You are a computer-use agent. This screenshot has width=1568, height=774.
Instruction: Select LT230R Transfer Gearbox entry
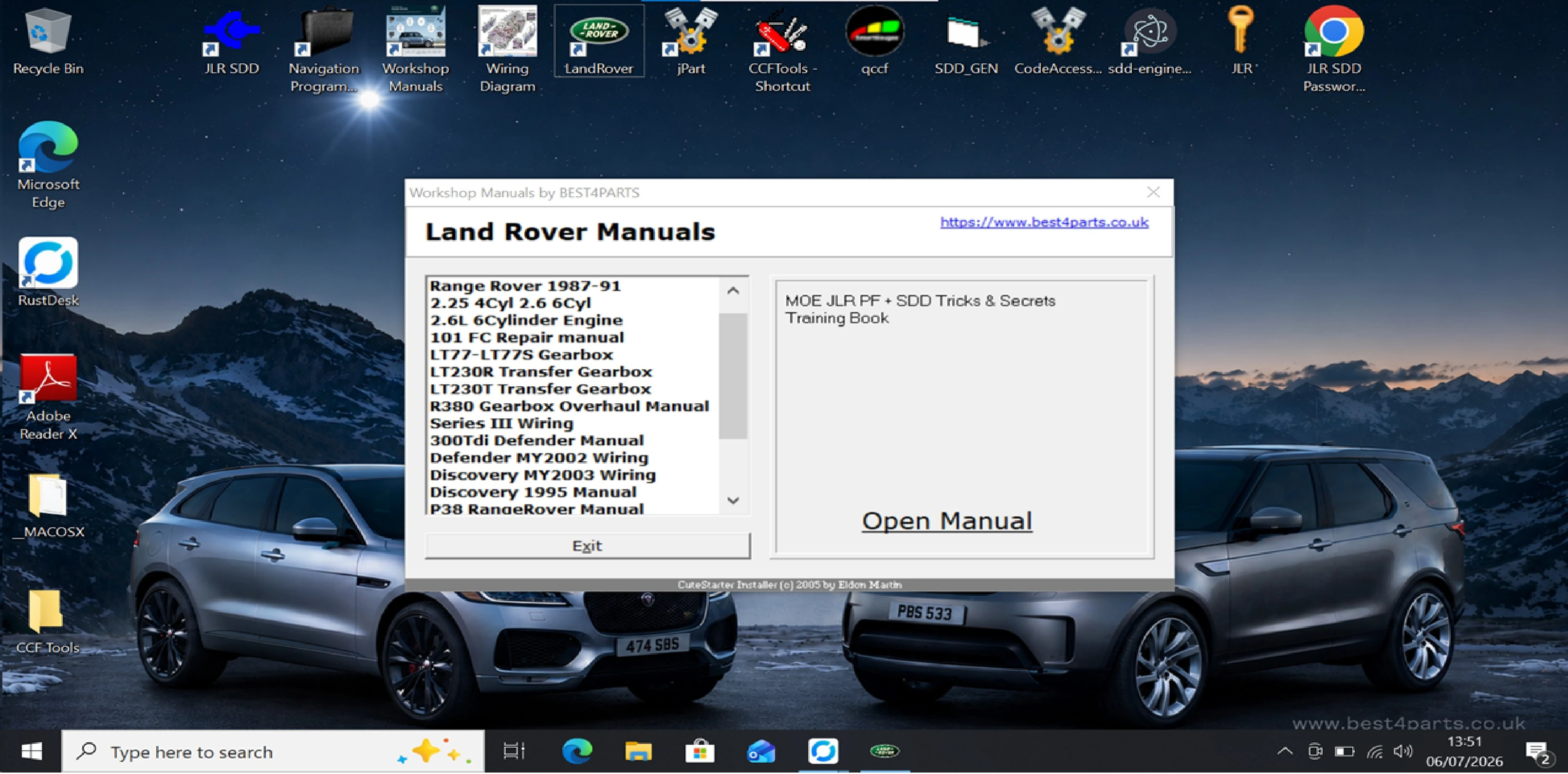[x=540, y=372]
